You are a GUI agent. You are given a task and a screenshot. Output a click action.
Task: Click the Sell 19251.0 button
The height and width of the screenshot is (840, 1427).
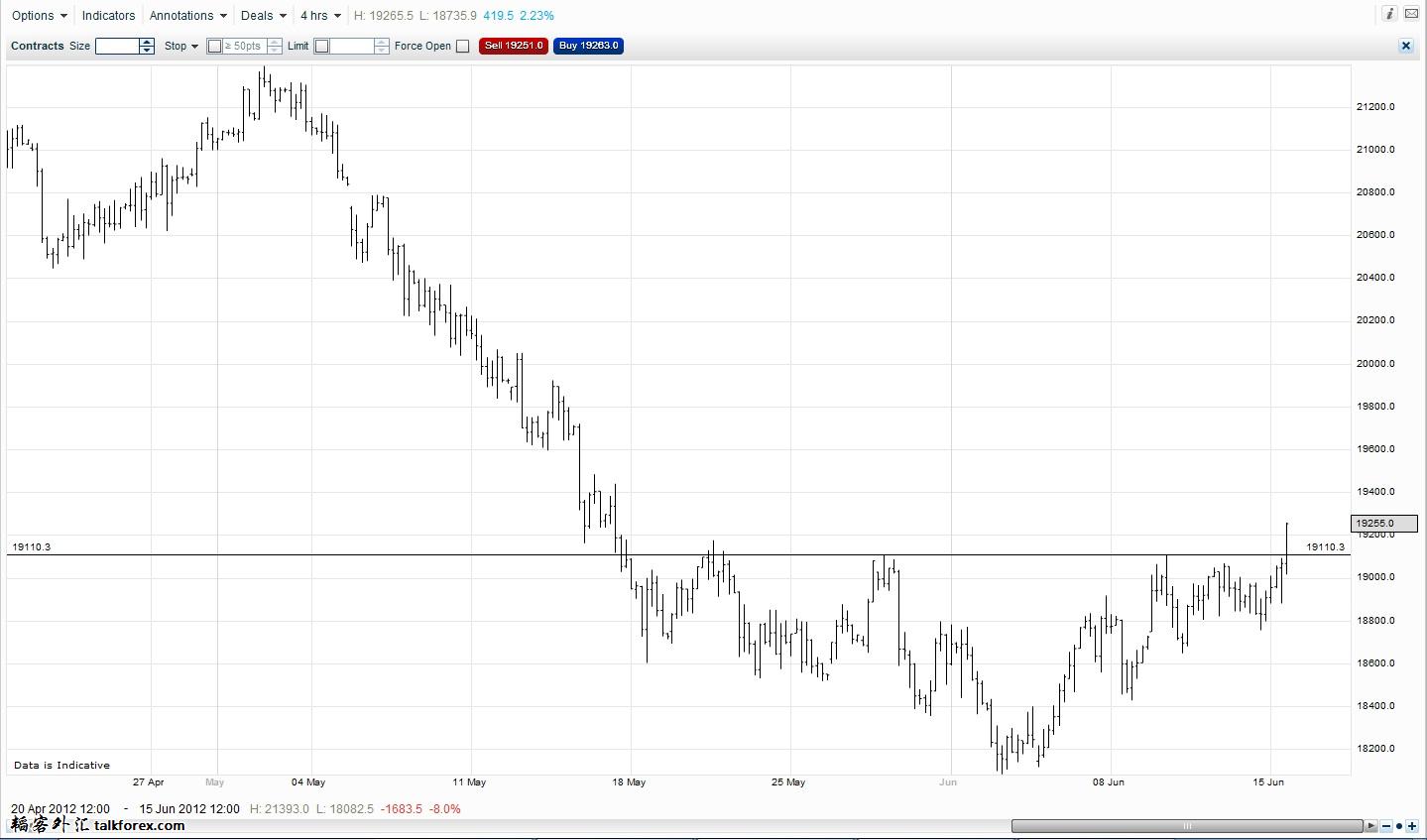tap(514, 46)
